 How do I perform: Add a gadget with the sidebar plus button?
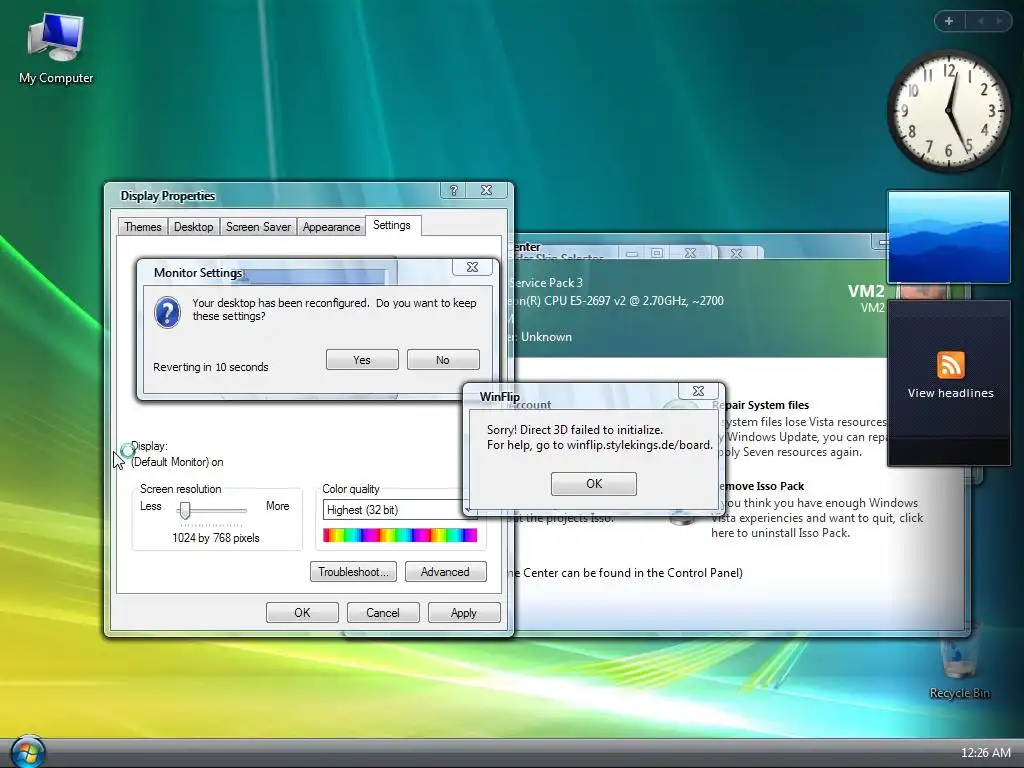949,21
